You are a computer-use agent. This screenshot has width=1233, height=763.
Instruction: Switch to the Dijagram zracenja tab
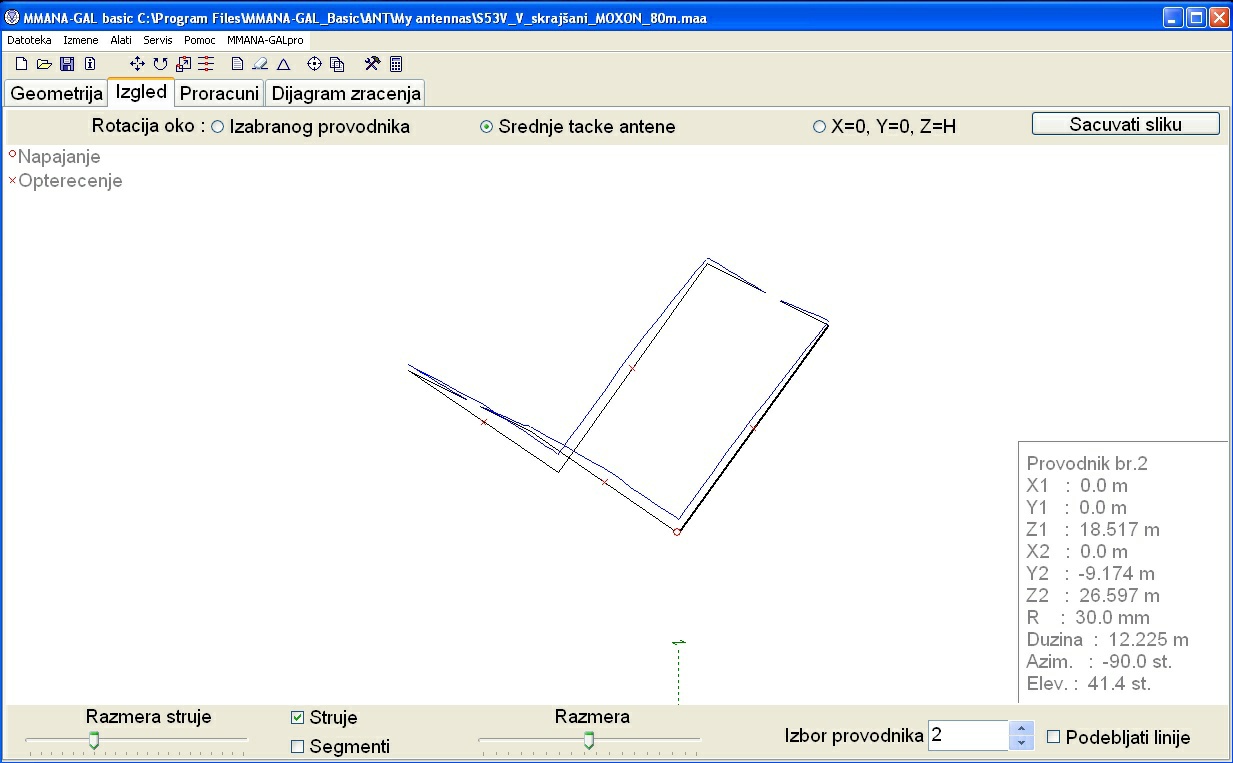347,94
